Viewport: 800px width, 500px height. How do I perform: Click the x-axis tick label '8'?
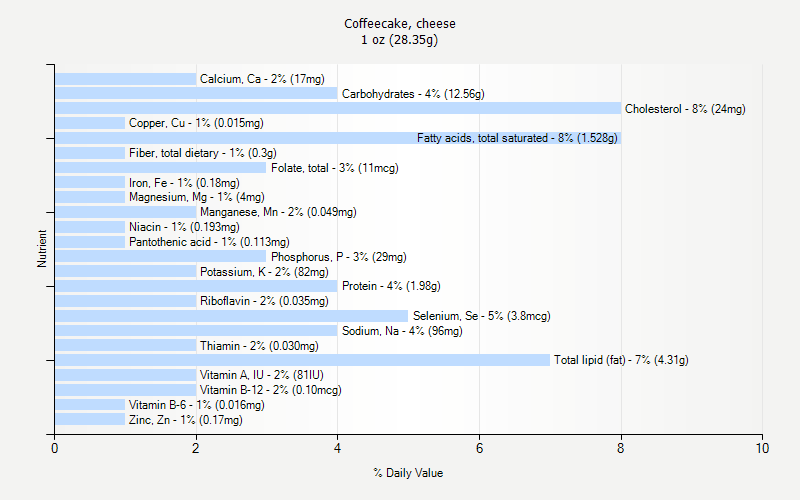[x=620, y=448]
